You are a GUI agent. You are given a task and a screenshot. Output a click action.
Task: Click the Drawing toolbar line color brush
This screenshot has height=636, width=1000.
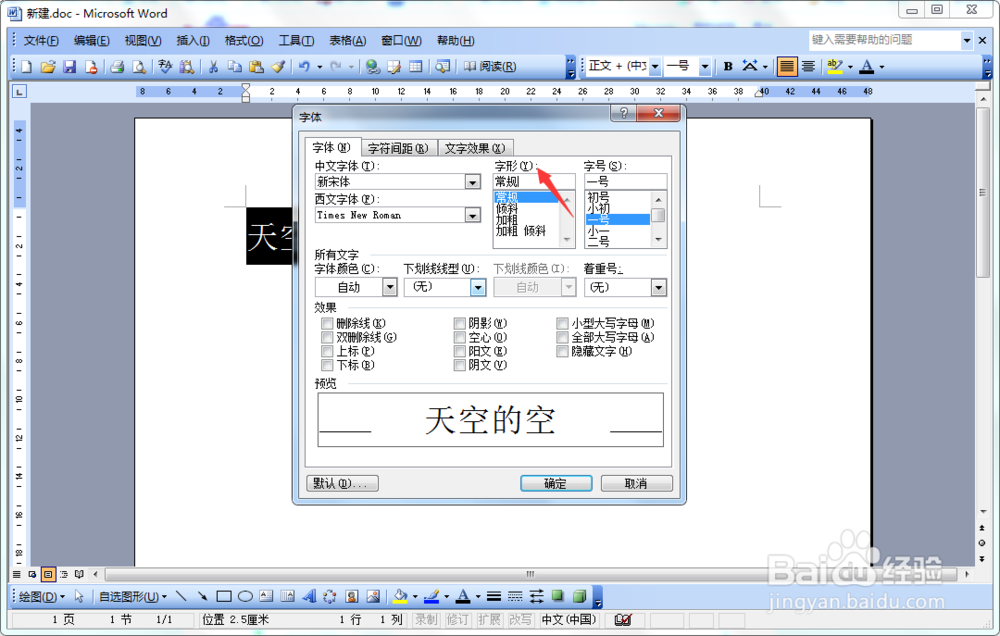click(432, 596)
